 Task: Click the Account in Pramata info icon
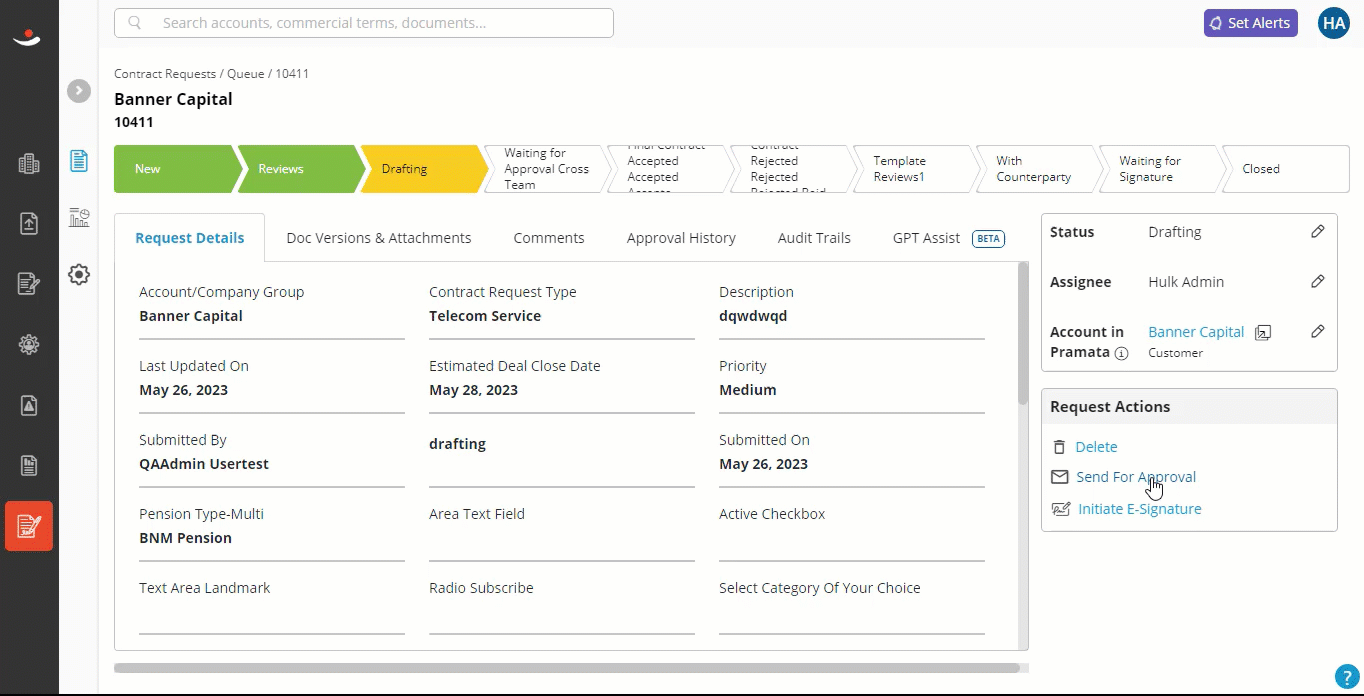coord(1121,353)
